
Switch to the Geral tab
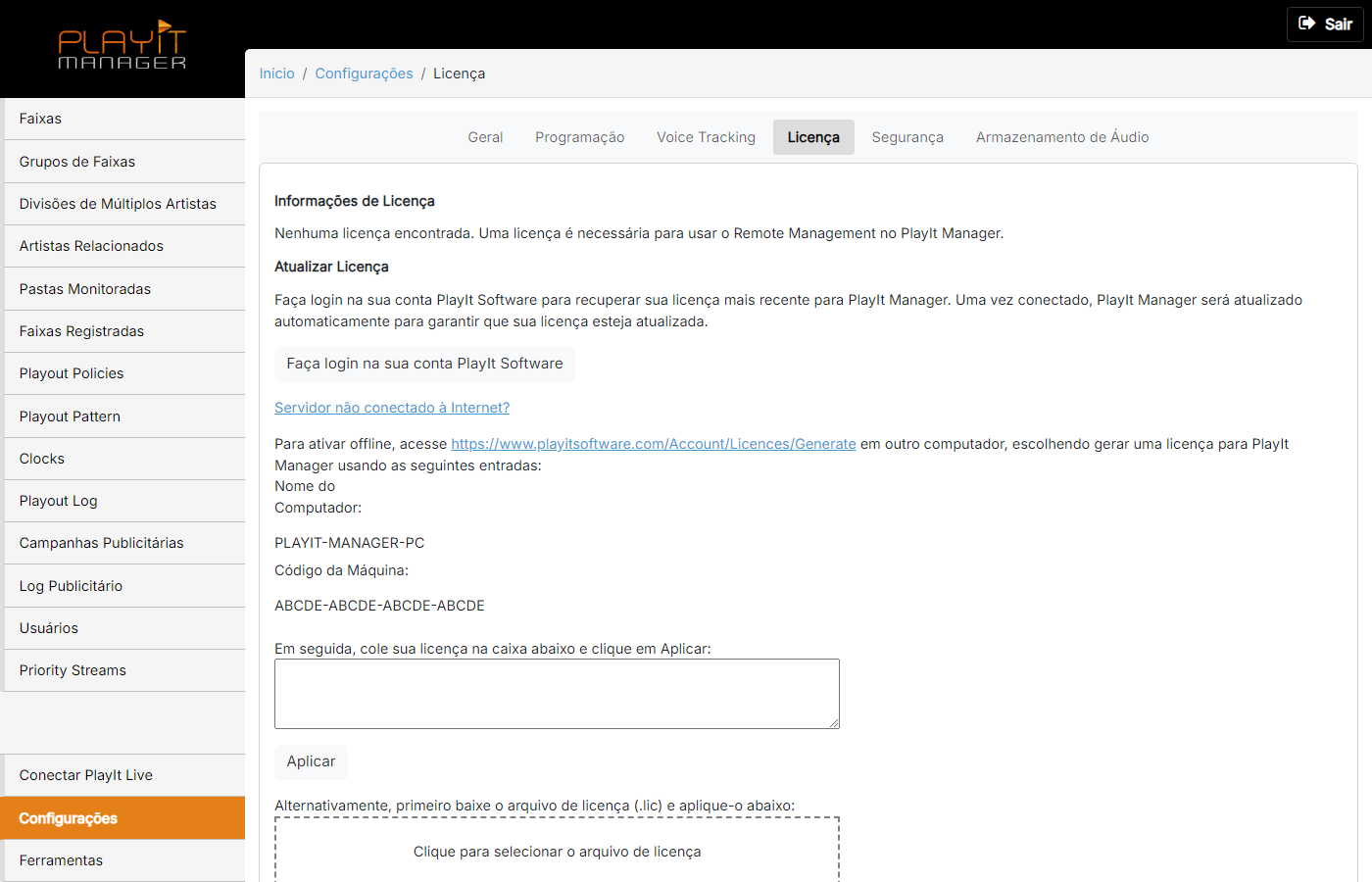(x=485, y=137)
